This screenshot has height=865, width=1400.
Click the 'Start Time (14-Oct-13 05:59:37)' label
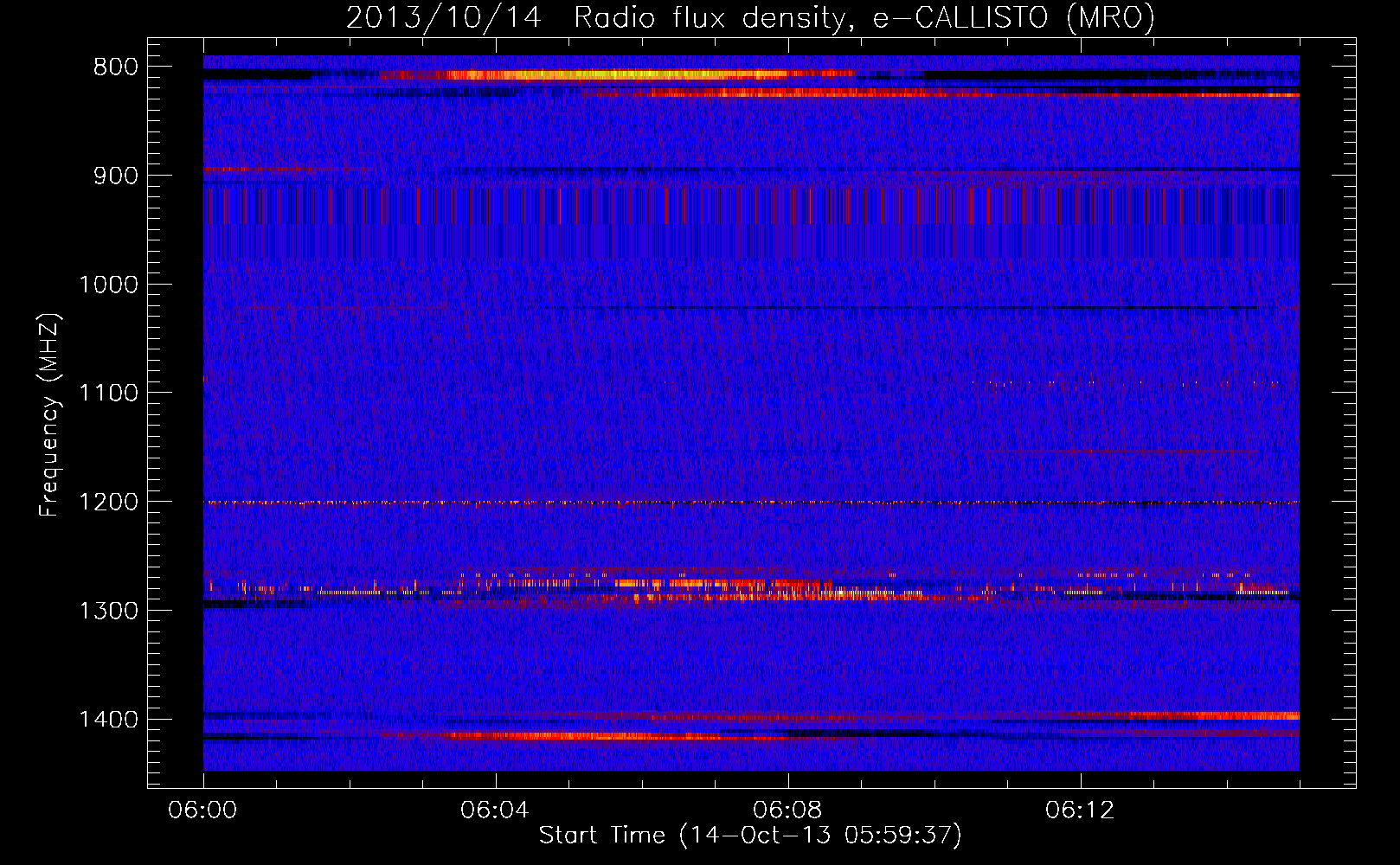click(750, 836)
